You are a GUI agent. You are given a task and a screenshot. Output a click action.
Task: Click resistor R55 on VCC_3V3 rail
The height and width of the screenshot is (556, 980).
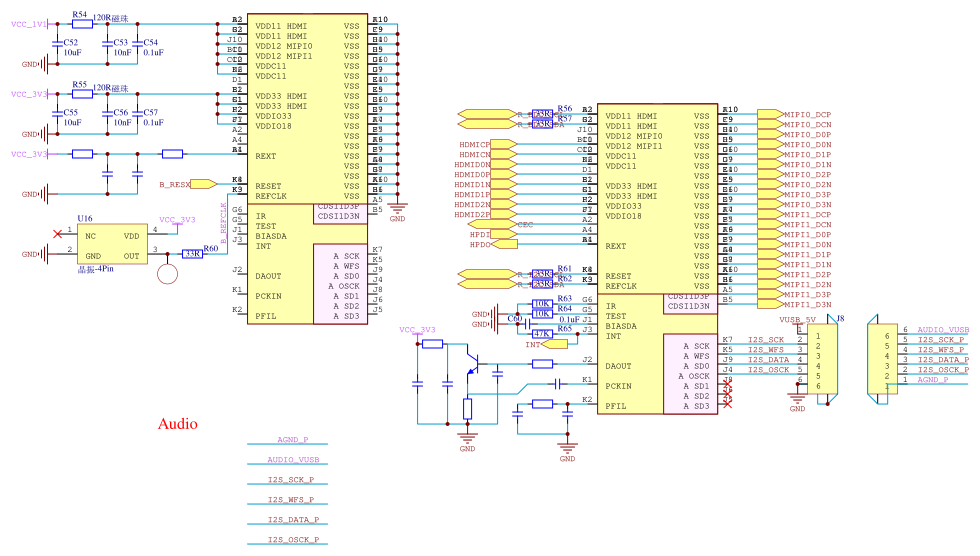click(81, 95)
